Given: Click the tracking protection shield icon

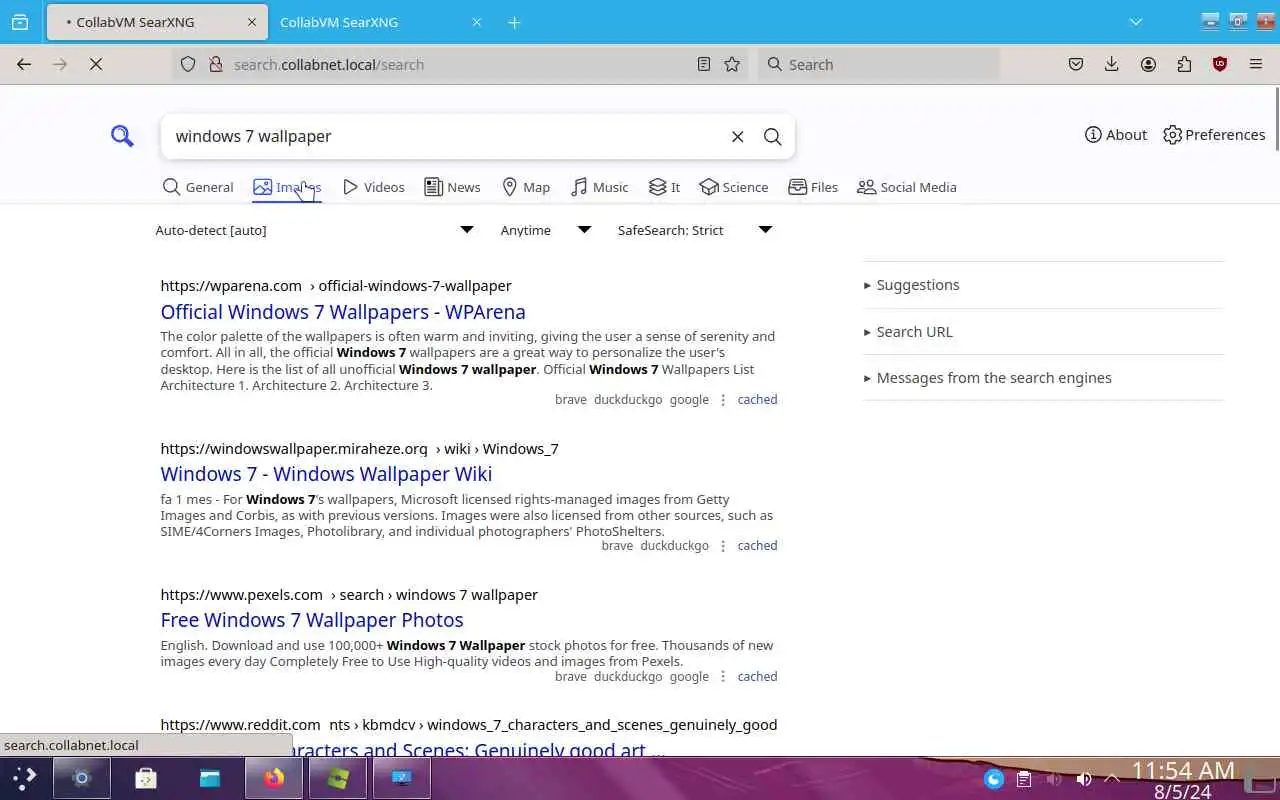Looking at the screenshot, I should pyautogui.click(x=188, y=64).
